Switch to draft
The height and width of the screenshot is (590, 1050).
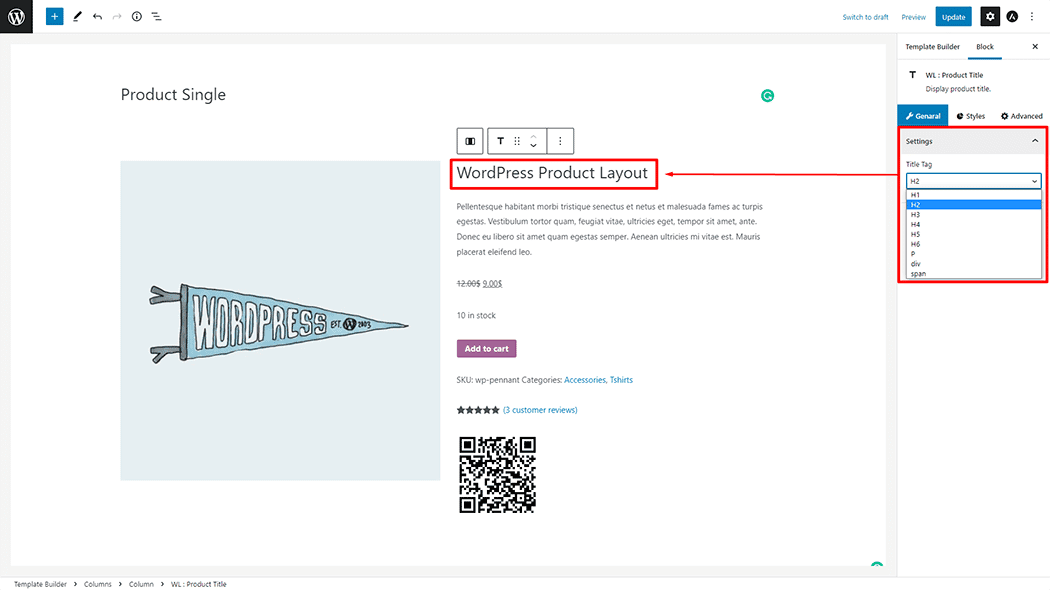(x=865, y=17)
